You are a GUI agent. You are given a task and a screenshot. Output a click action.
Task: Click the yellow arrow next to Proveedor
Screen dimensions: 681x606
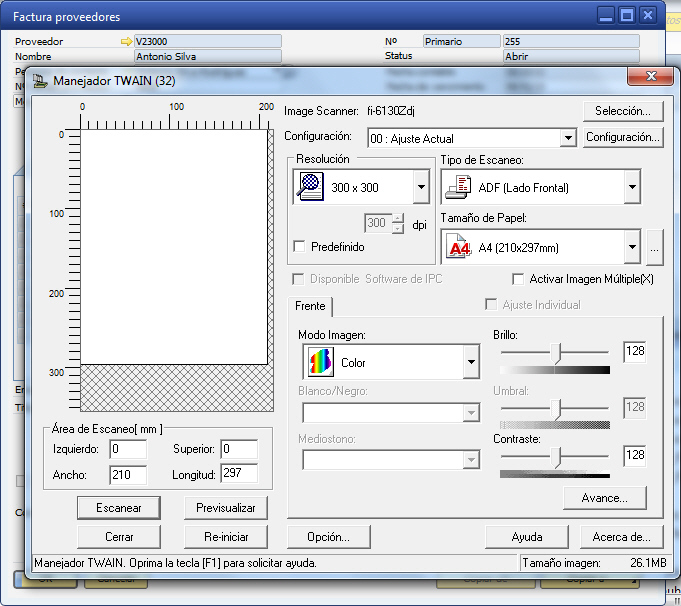point(125,42)
